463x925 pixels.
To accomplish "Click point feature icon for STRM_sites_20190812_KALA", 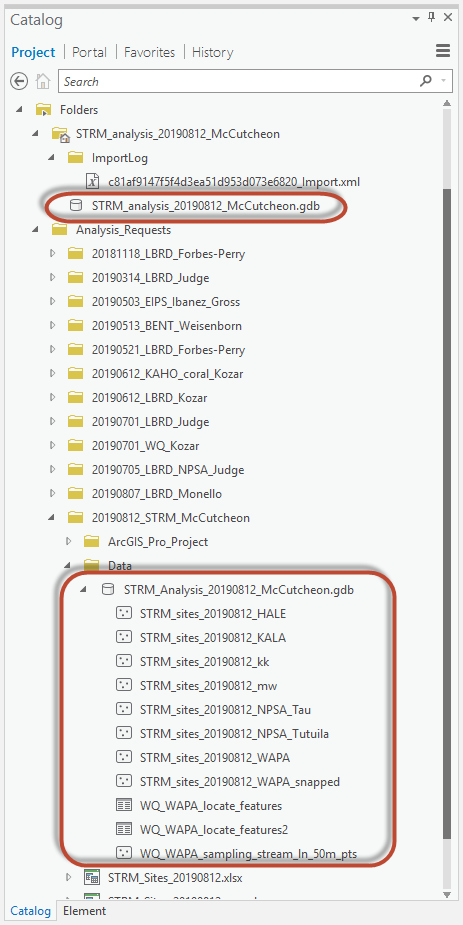I will coord(123,638).
